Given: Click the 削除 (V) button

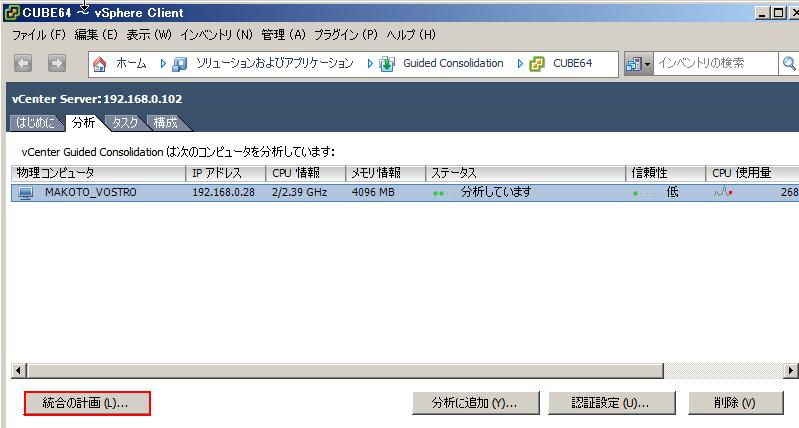Looking at the screenshot, I should [x=735, y=403].
